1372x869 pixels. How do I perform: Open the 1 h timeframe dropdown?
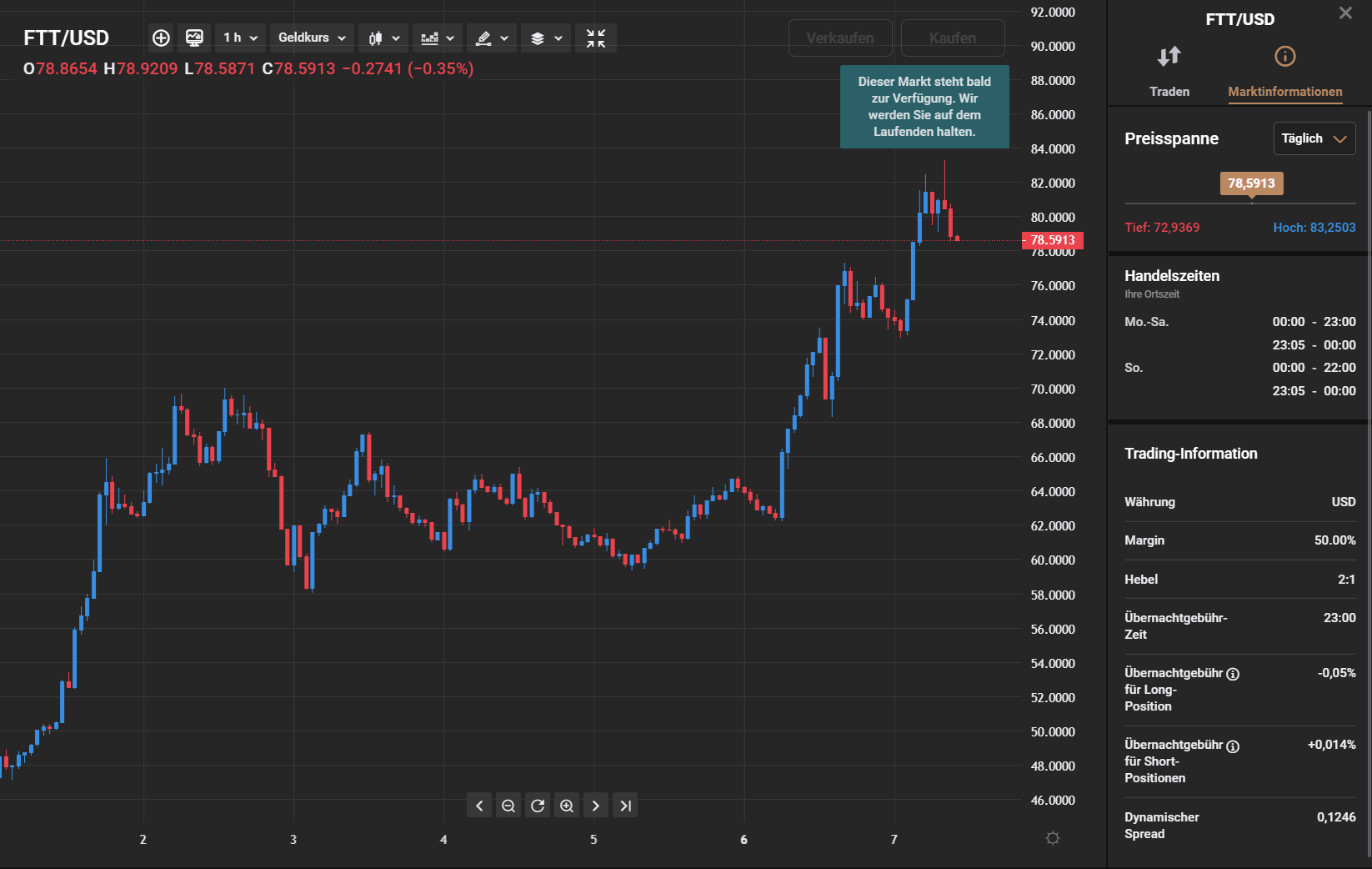tap(240, 38)
